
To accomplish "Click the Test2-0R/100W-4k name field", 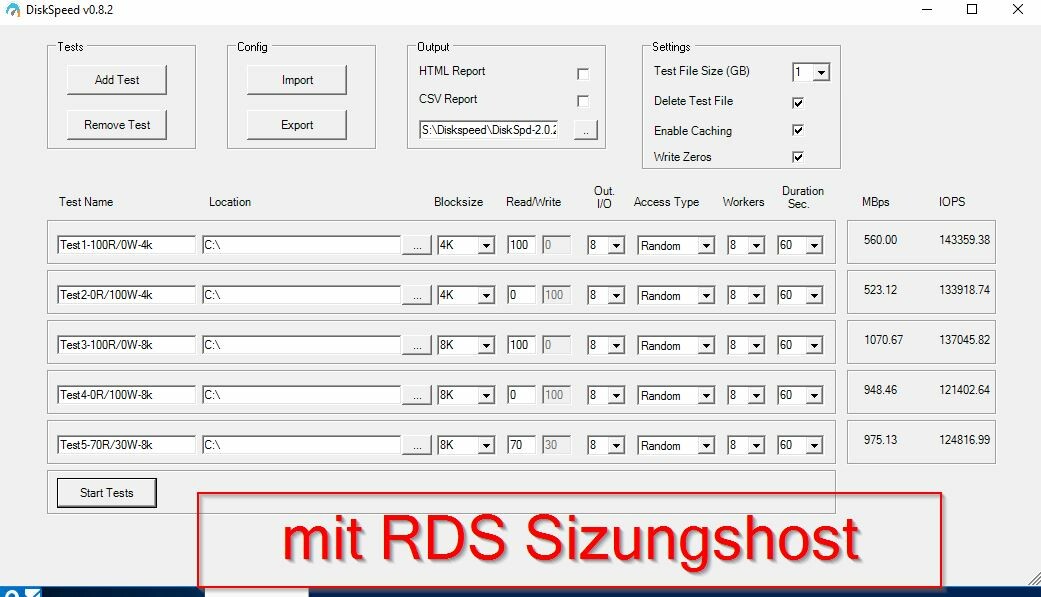I will pyautogui.click(x=126, y=295).
